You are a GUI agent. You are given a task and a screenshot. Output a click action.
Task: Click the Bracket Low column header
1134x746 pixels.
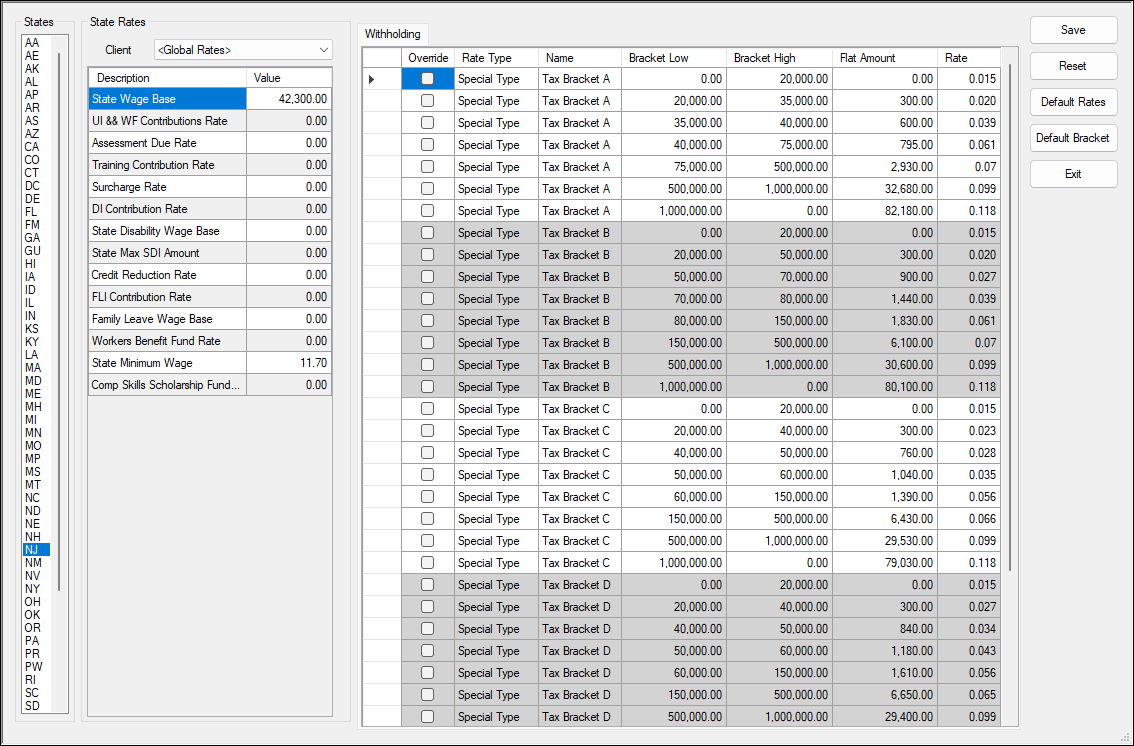[x=673, y=58]
